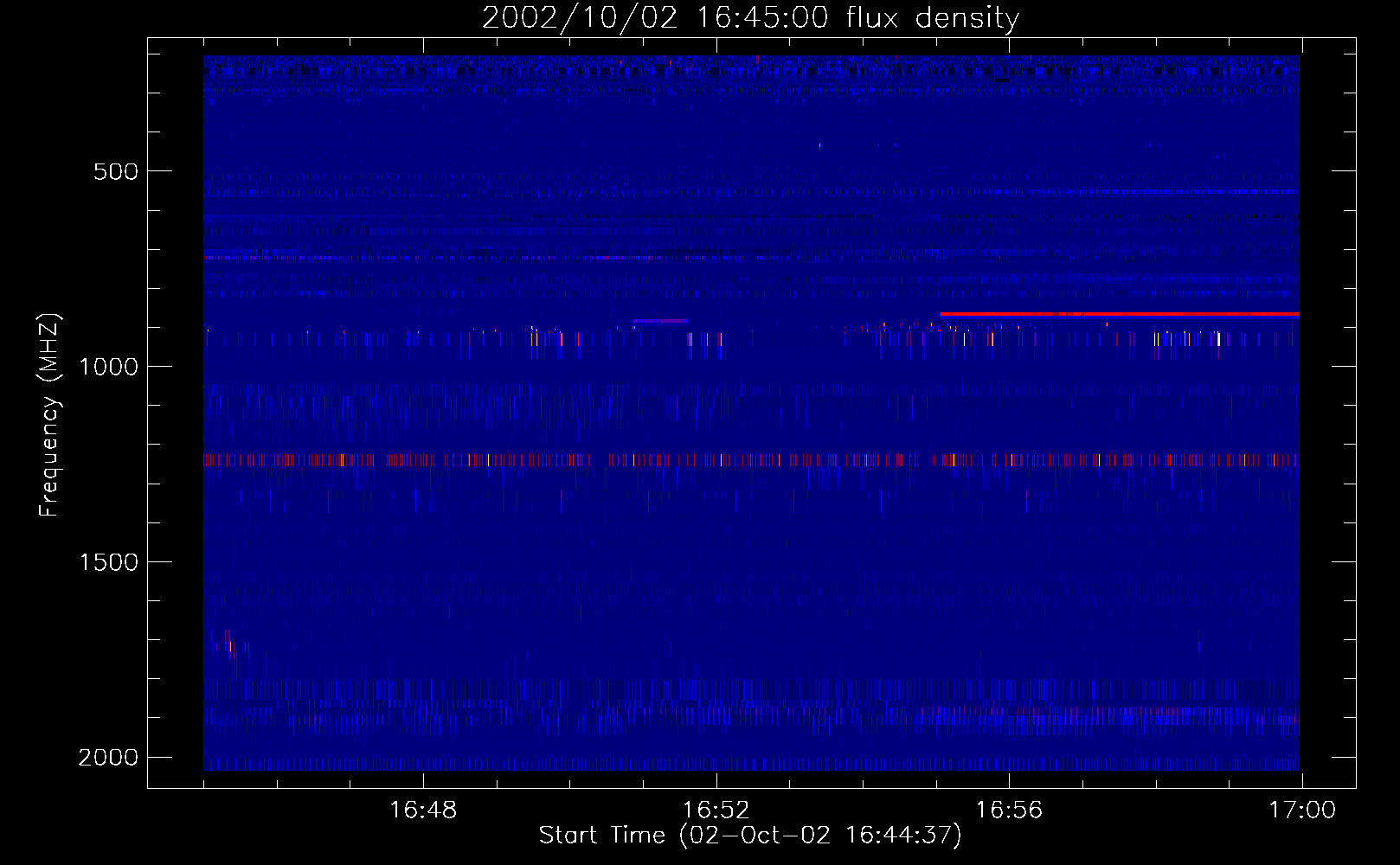The width and height of the screenshot is (1400, 865).
Task: Click the long red emission line near 870 MHz
Action: pos(1120,315)
